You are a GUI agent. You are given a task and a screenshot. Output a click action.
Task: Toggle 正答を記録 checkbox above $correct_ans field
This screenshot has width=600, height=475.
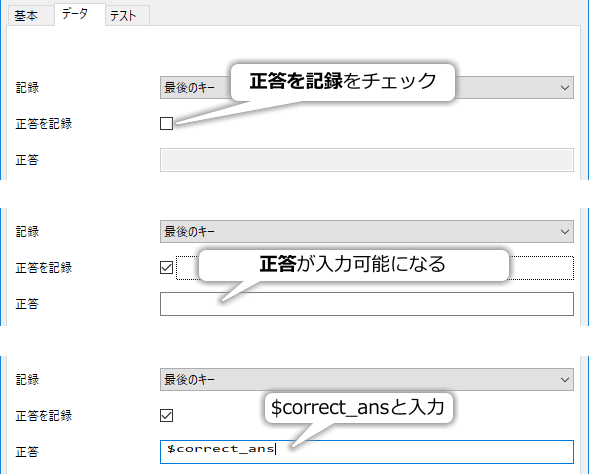click(166, 415)
